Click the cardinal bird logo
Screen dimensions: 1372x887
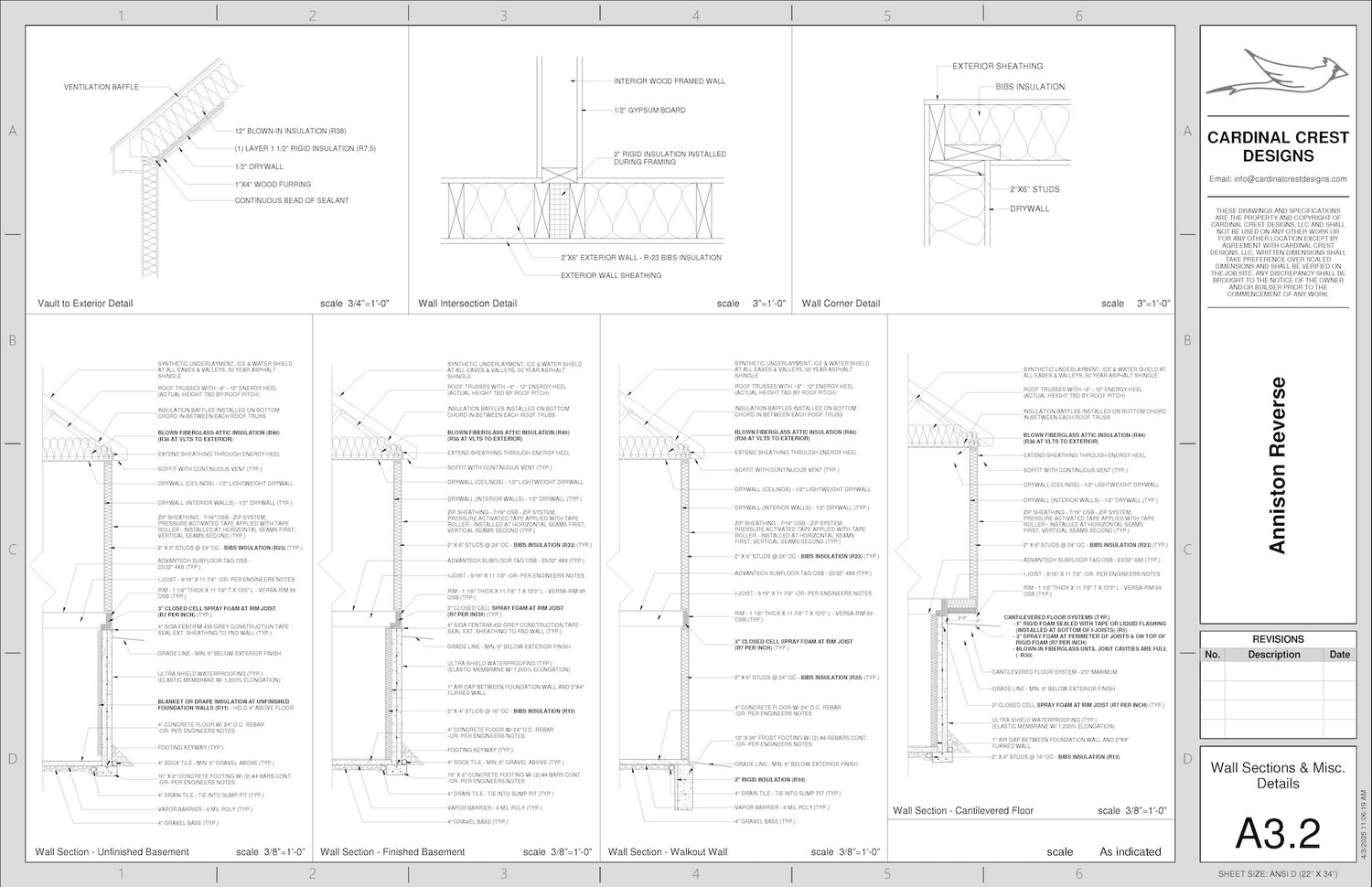pyautogui.click(x=1277, y=74)
